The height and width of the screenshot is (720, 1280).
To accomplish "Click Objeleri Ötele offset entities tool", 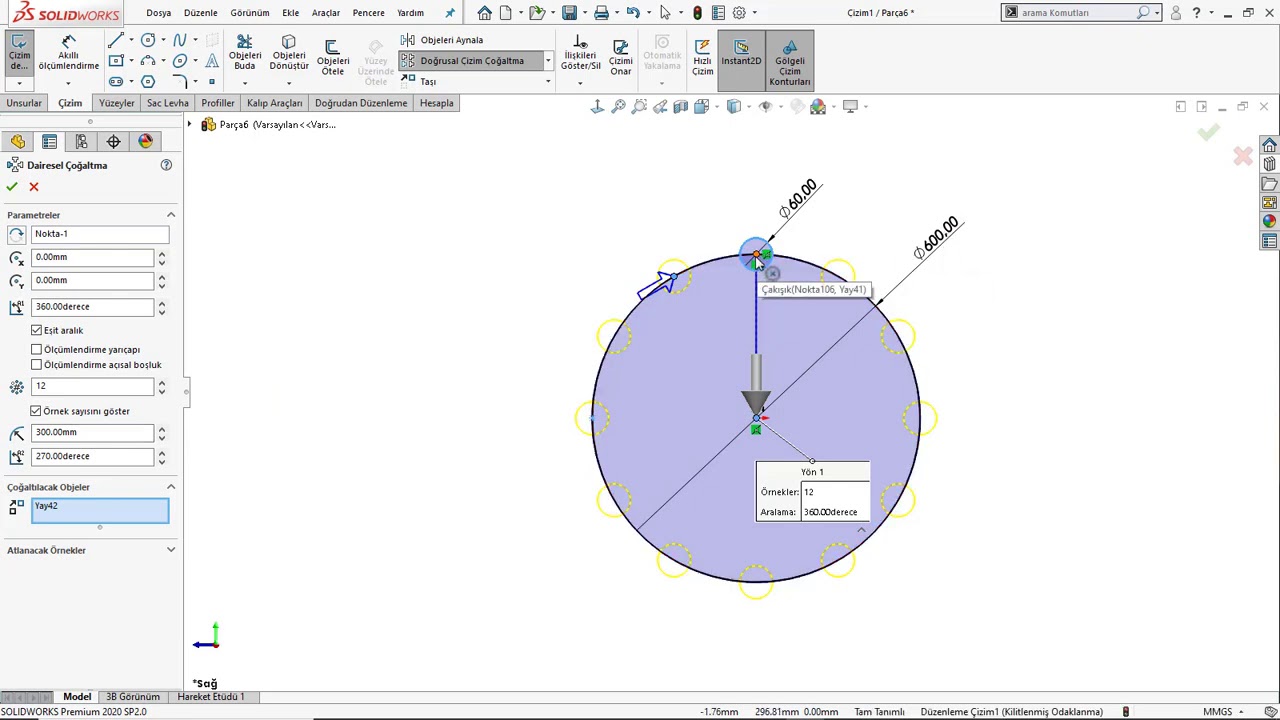I will click(x=333, y=58).
